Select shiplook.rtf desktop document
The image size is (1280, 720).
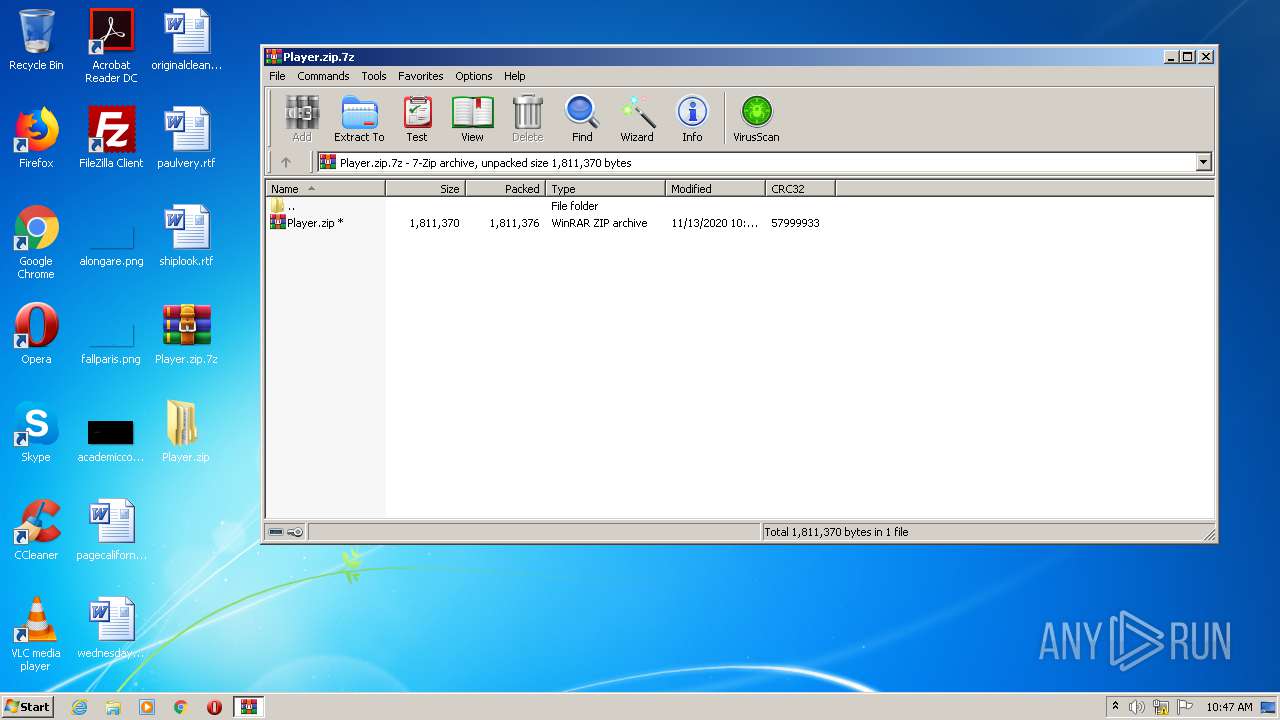point(186,236)
